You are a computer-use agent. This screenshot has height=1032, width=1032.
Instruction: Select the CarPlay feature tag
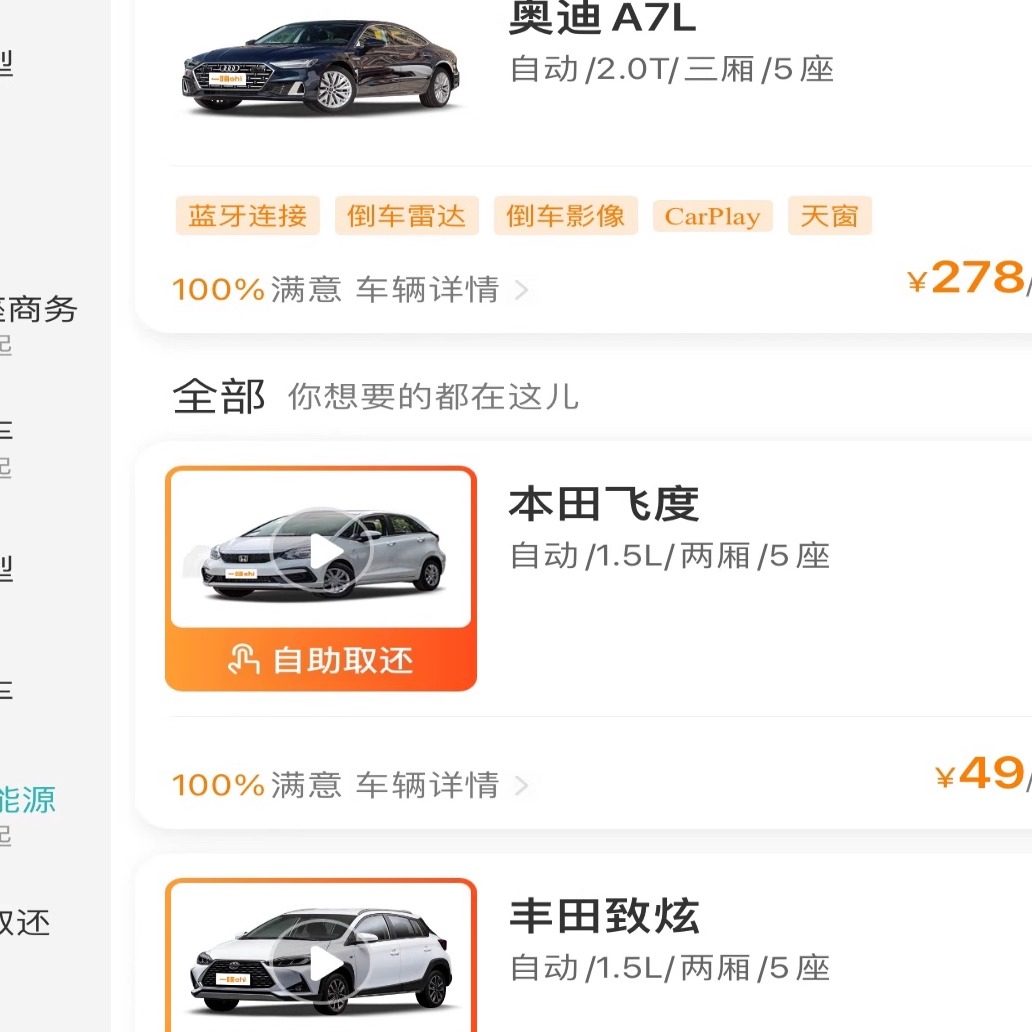coord(712,217)
